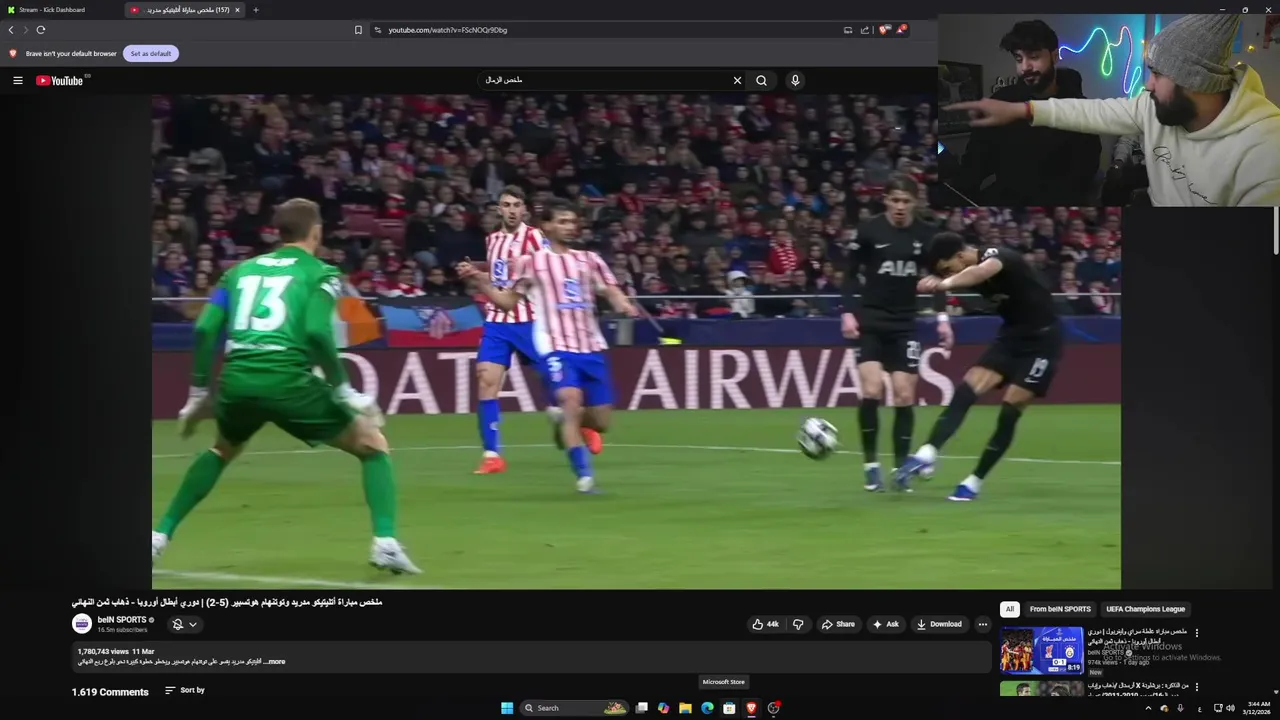Open Brave Rewards triangle icon
Viewport: 1280px width, 720px height.
click(901, 30)
